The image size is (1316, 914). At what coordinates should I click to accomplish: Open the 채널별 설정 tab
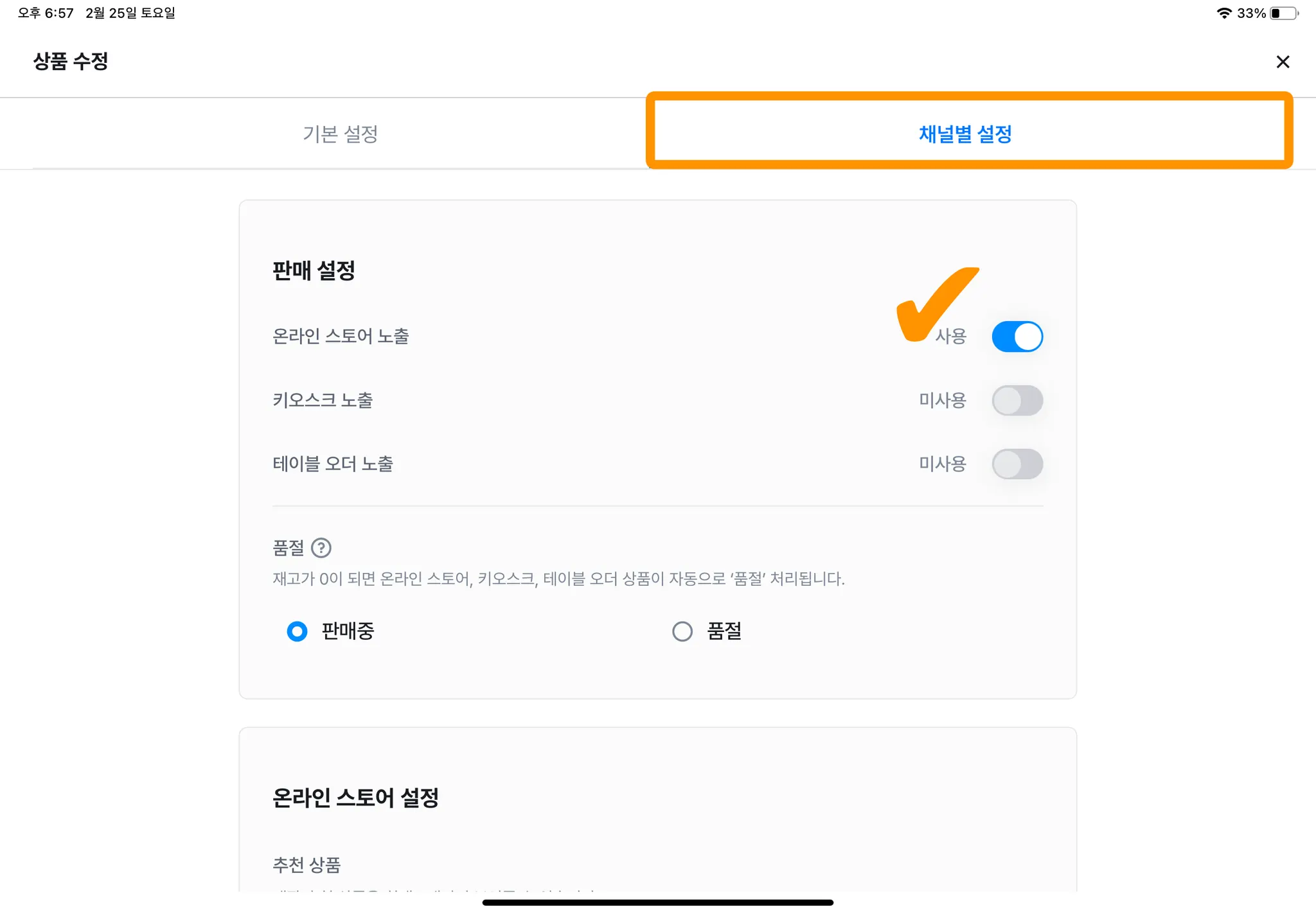pos(965,134)
